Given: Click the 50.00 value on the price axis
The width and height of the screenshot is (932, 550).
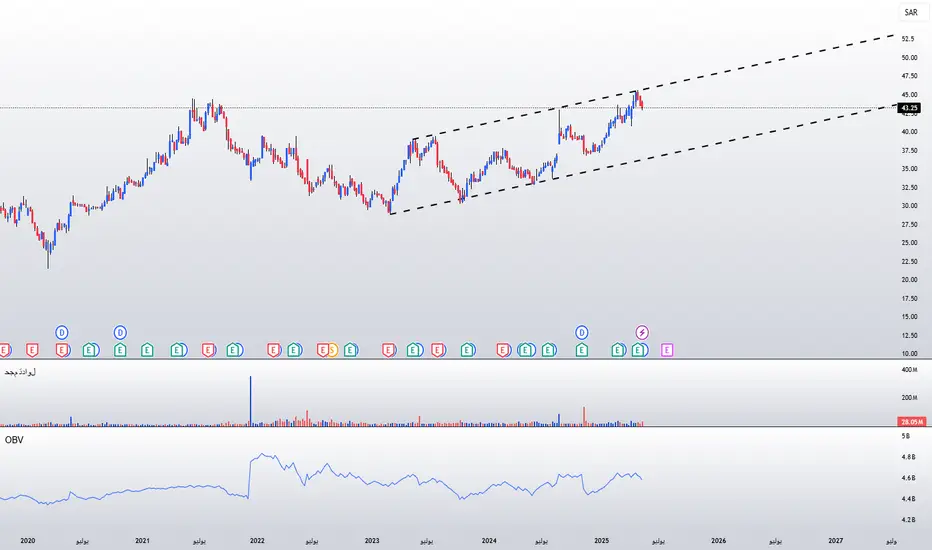Looking at the screenshot, I should (x=909, y=58).
